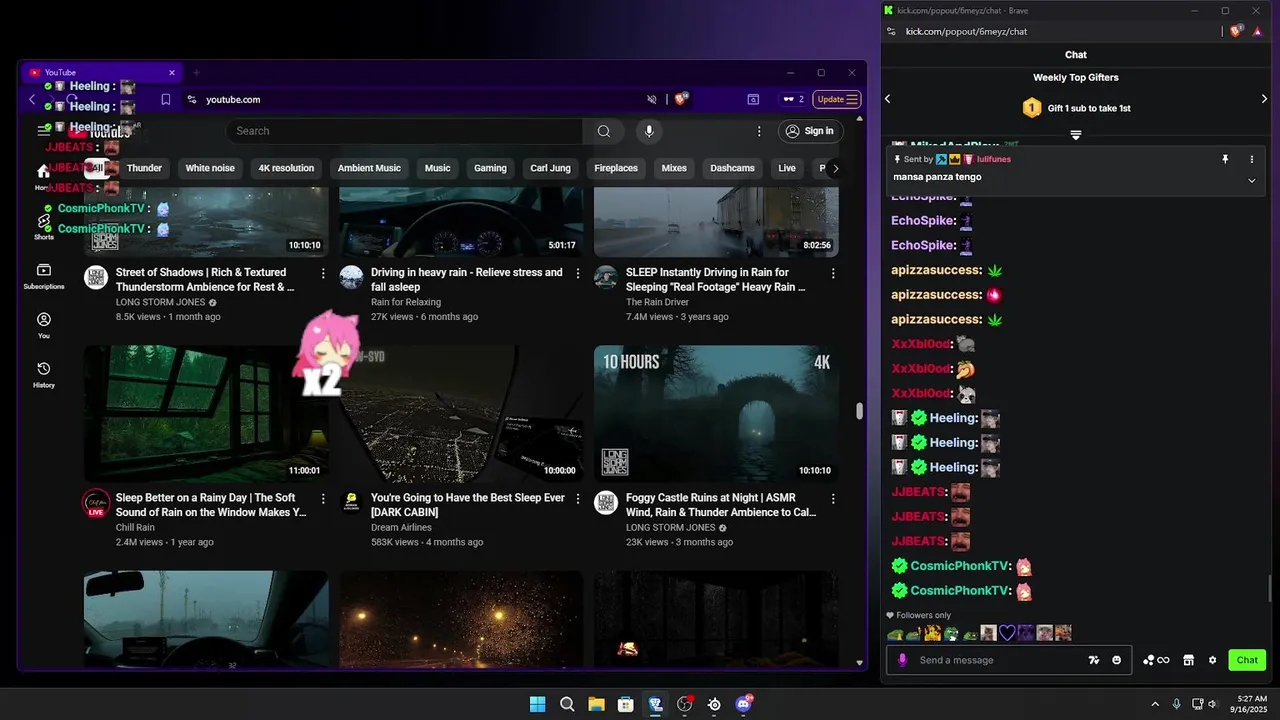The image size is (1280, 720).
Task: Click Kick chat vertical scrollbar thumb
Action: click(x=1272, y=589)
